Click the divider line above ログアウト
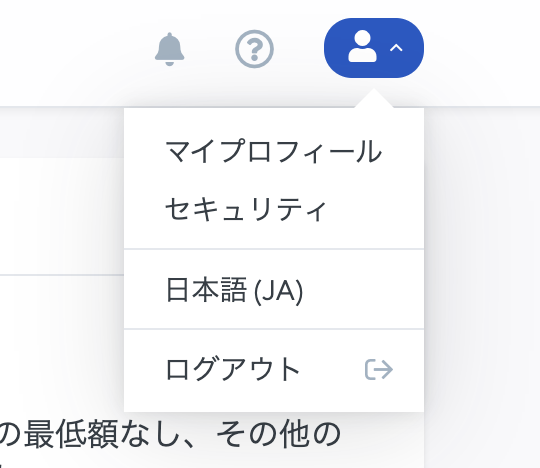 tap(274, 329)
